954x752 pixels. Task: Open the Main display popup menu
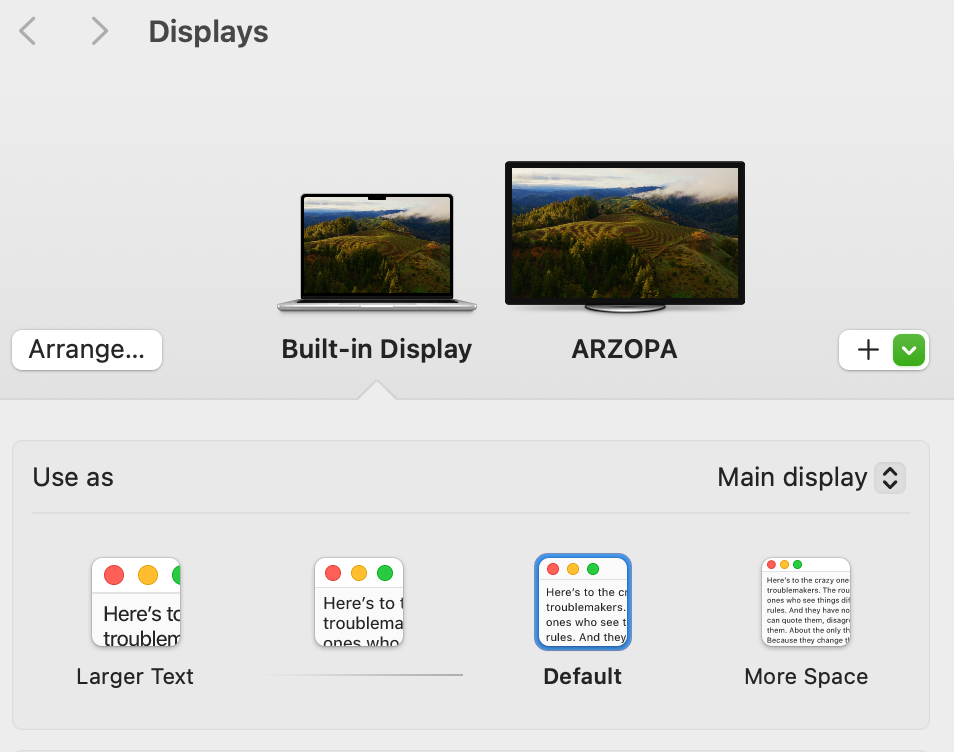[811, 478]
